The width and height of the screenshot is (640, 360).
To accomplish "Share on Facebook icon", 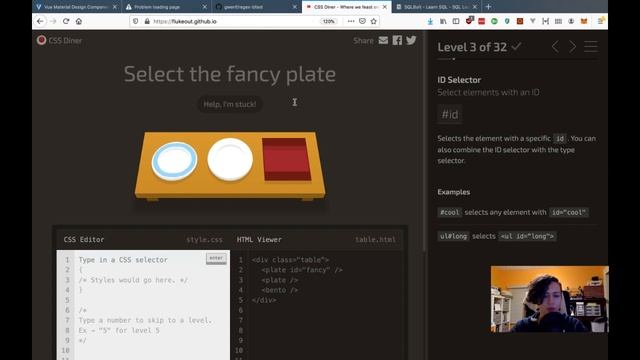I will [397, 40].
